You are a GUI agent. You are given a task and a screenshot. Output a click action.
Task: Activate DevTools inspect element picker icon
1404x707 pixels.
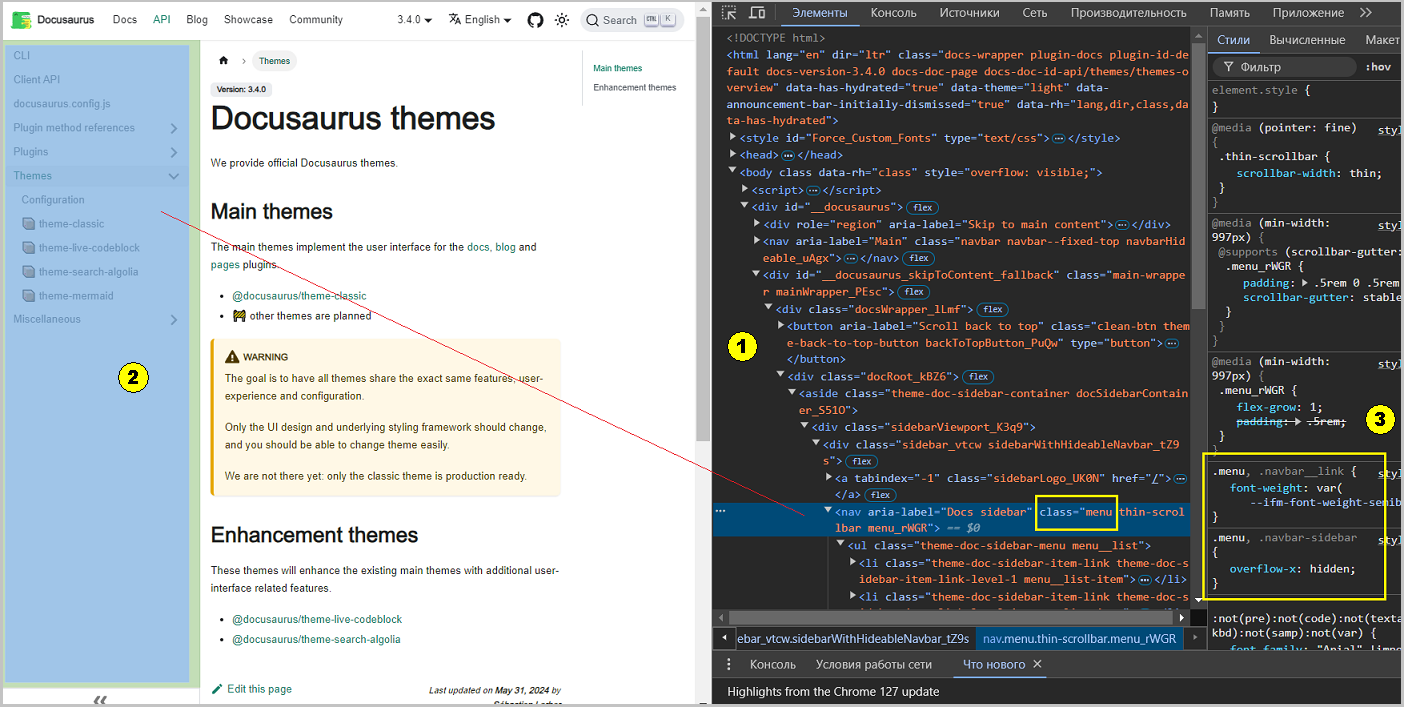pos(729,13)
